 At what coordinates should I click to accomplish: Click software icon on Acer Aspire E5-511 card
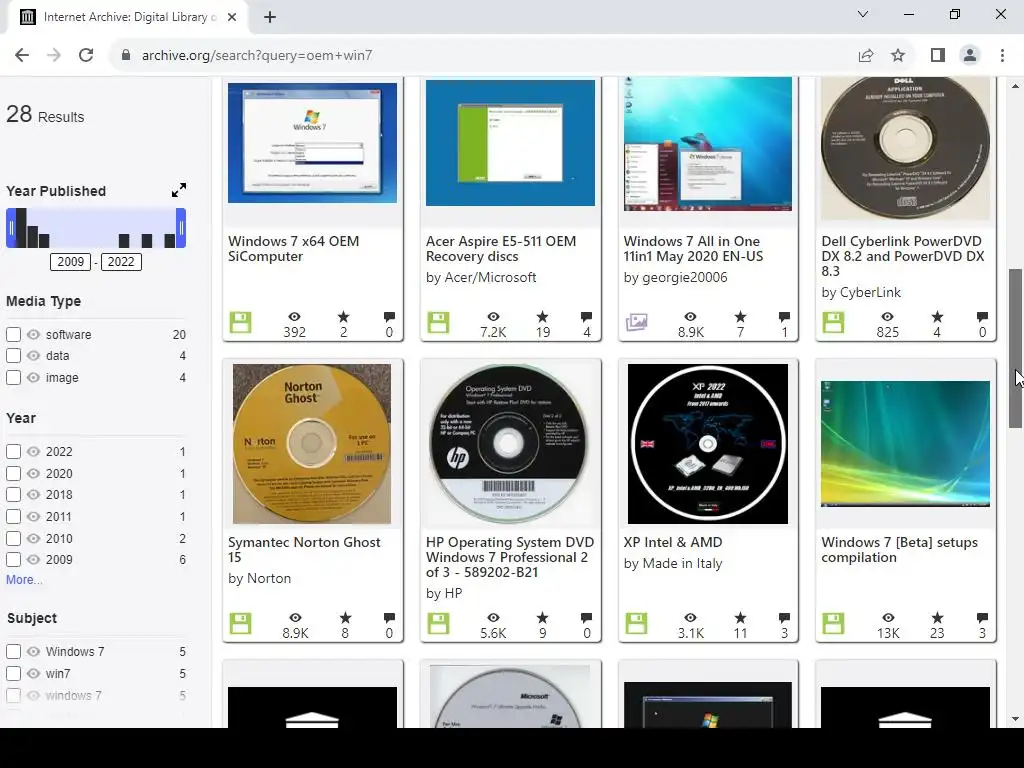438,322
